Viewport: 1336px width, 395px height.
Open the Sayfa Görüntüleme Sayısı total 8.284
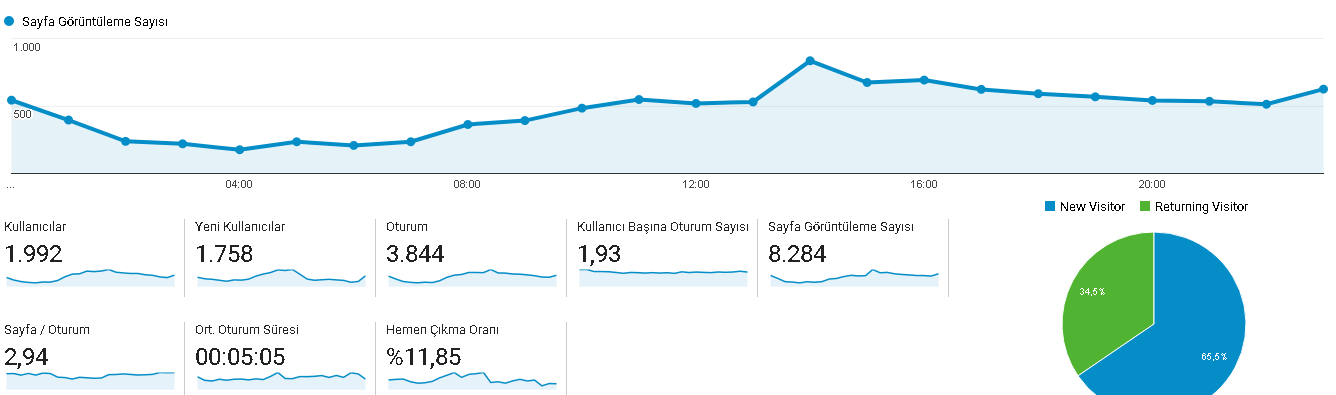pos(798,254)
